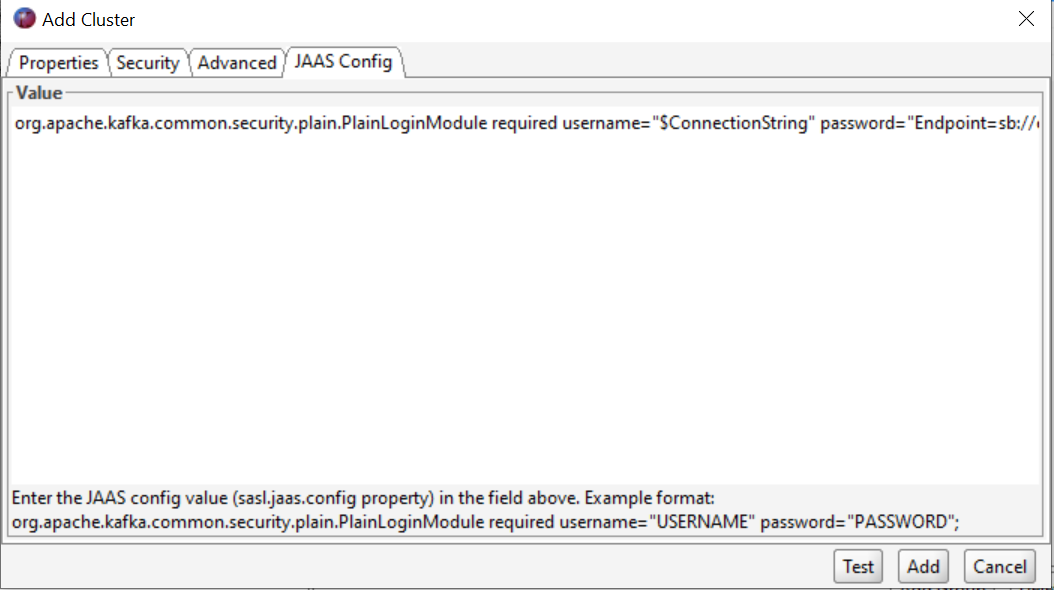Click the "Value" group label
1054x590 pixels.
tap(39, 93)
